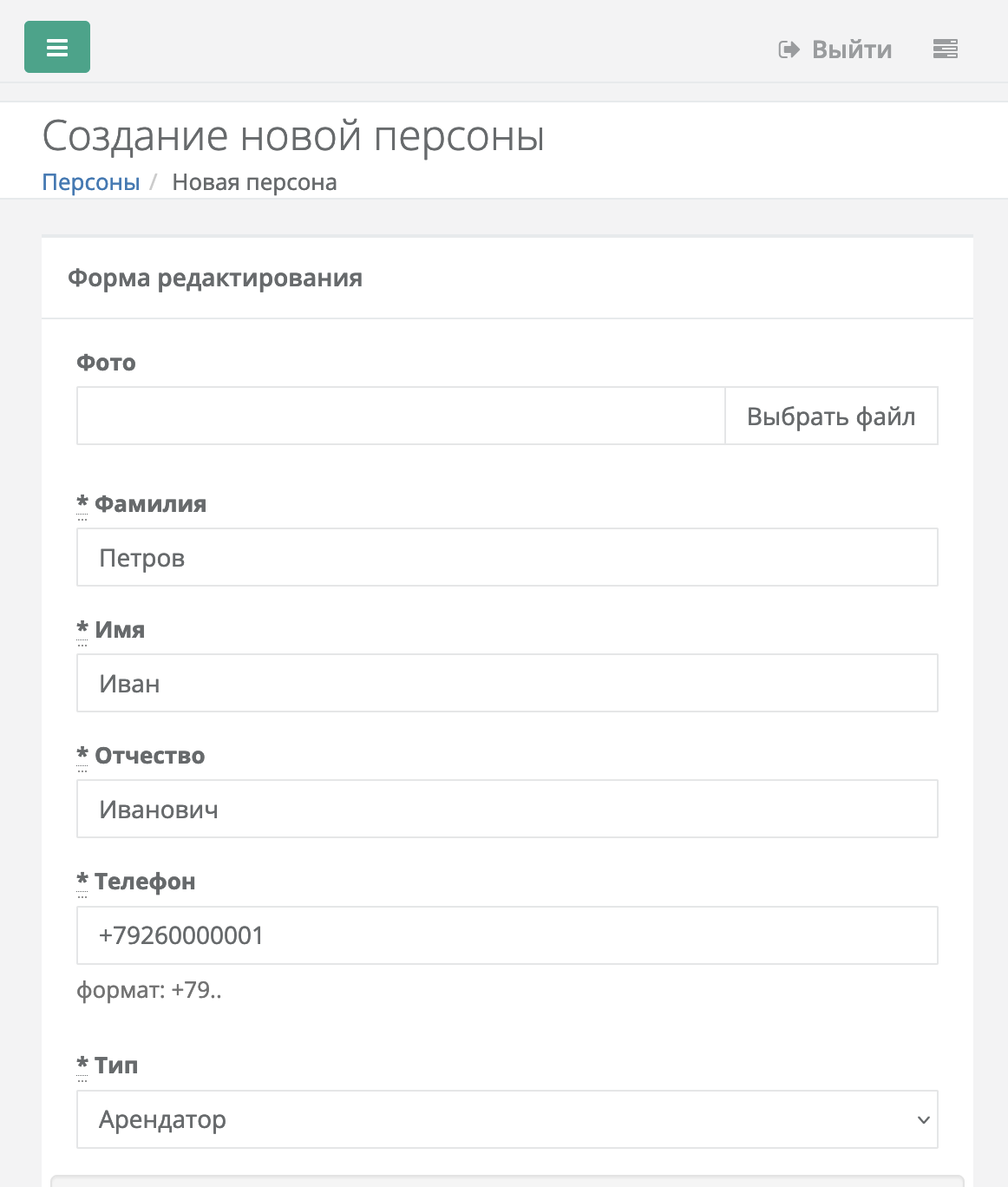Screen dimensions: 1008x1187
Task: Click the logout arrow icon
Action: [789, 49]
